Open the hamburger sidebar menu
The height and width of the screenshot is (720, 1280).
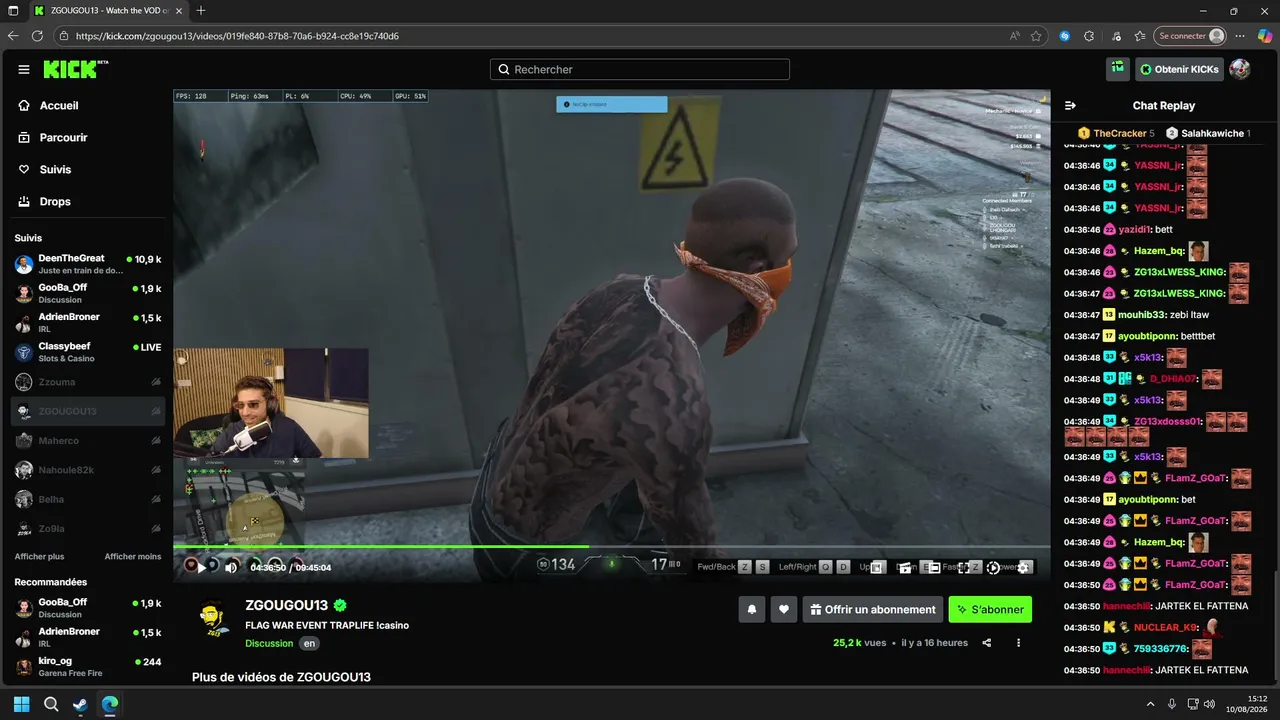pyautogui.click(x=24, y=69)
